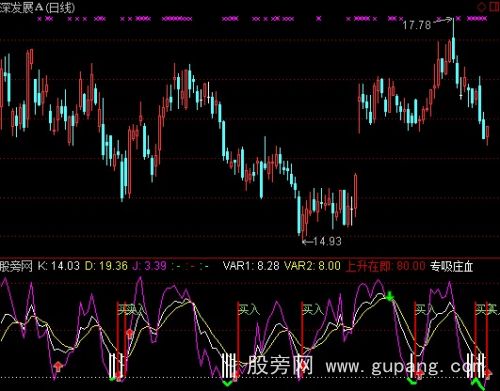Click the 上升在即 indicator label
Screen dimensions: 500x391
(x=368, y=266)
